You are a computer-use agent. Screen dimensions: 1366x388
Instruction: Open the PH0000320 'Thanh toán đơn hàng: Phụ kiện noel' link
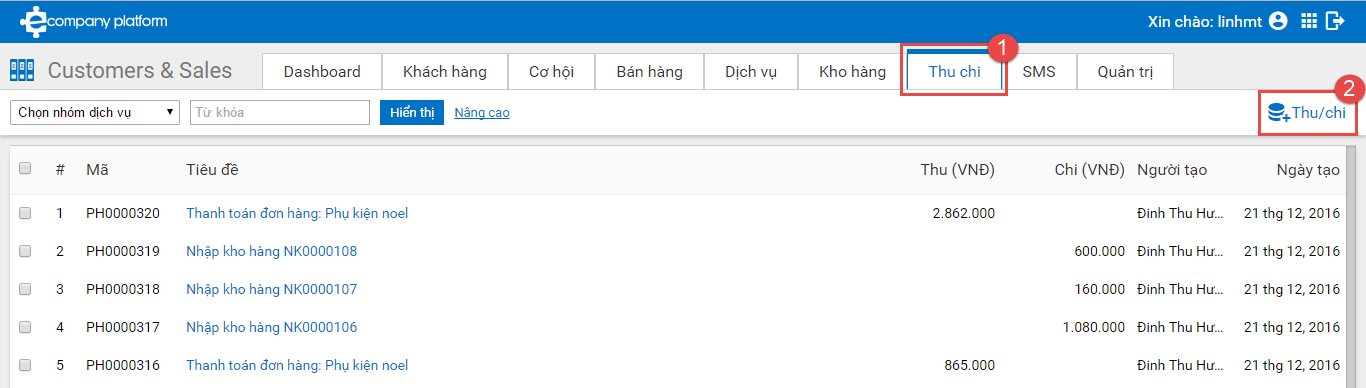pyautogui.click(x=297, y=213)
